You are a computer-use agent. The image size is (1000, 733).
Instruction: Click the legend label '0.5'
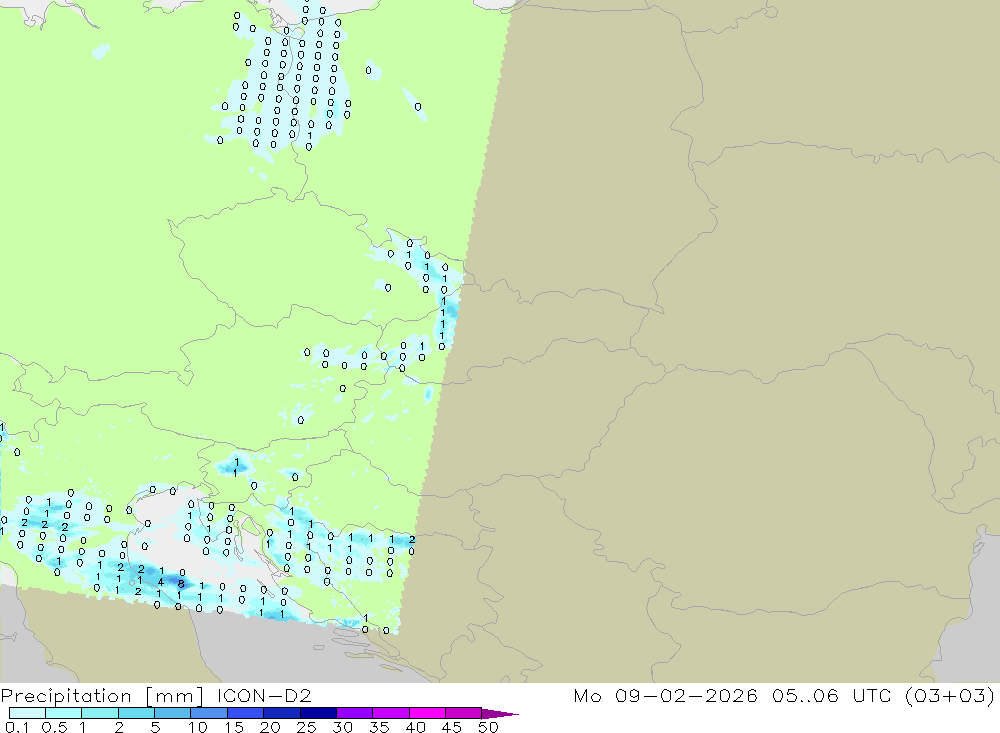click(54, 727)
